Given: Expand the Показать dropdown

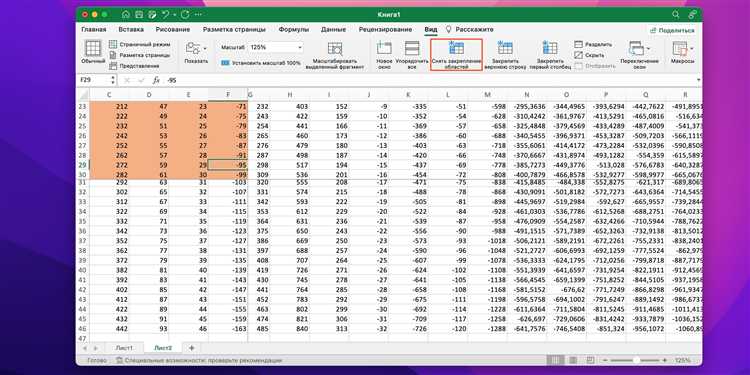Looking at the screenshot, I should pyautogui.click(x=205, y=48).
